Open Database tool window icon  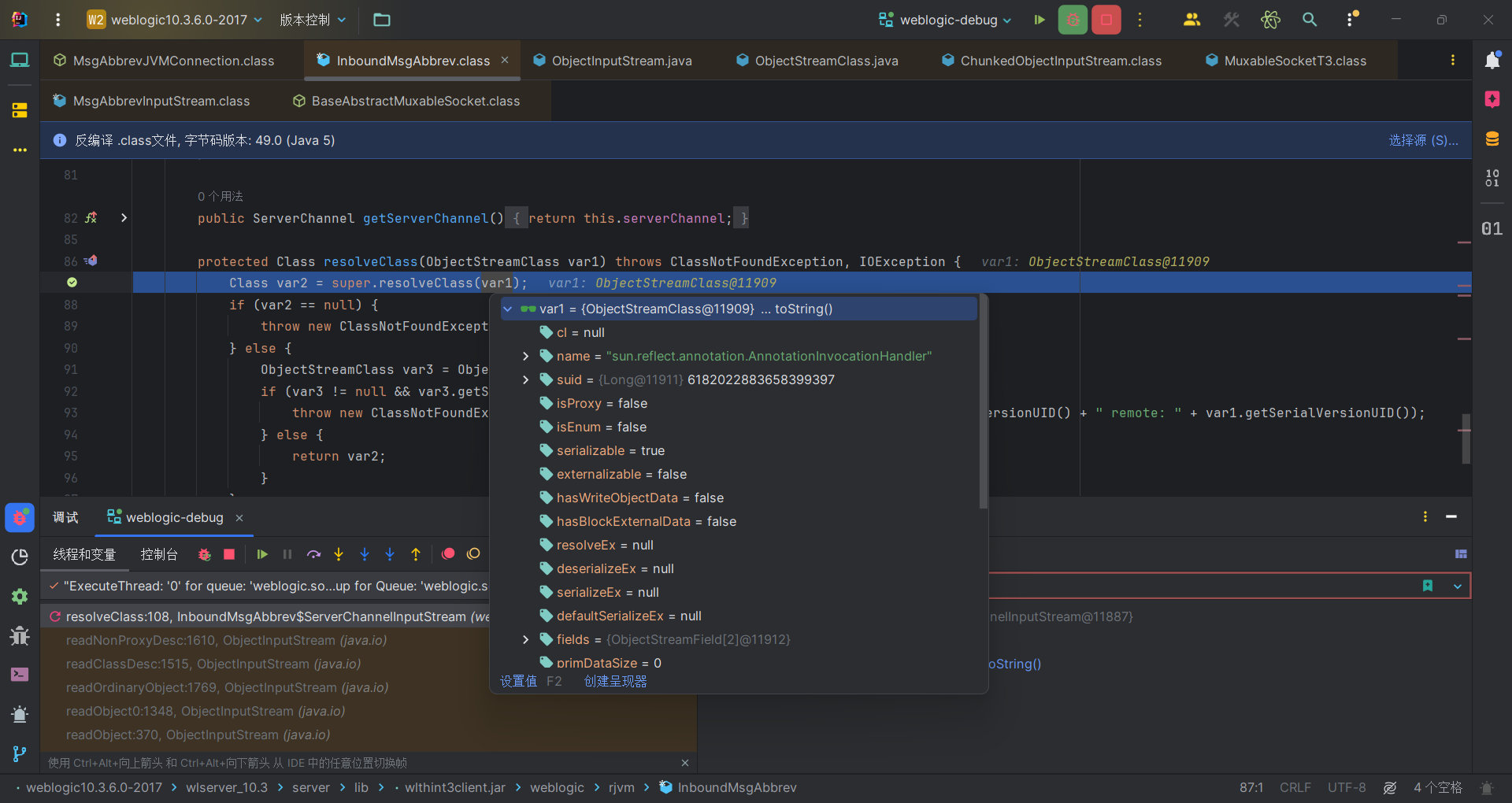click(x=1492, y=139)
